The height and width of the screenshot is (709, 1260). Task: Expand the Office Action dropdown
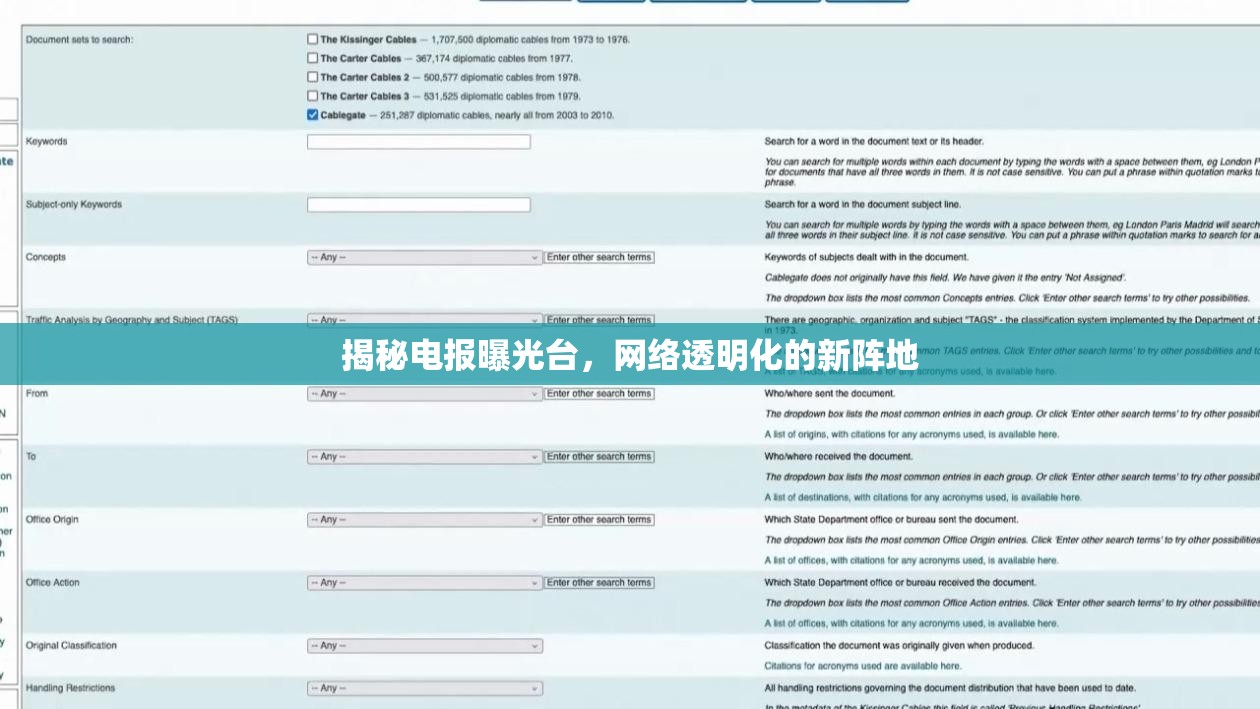pyautogui.click(x=424, y=583)
